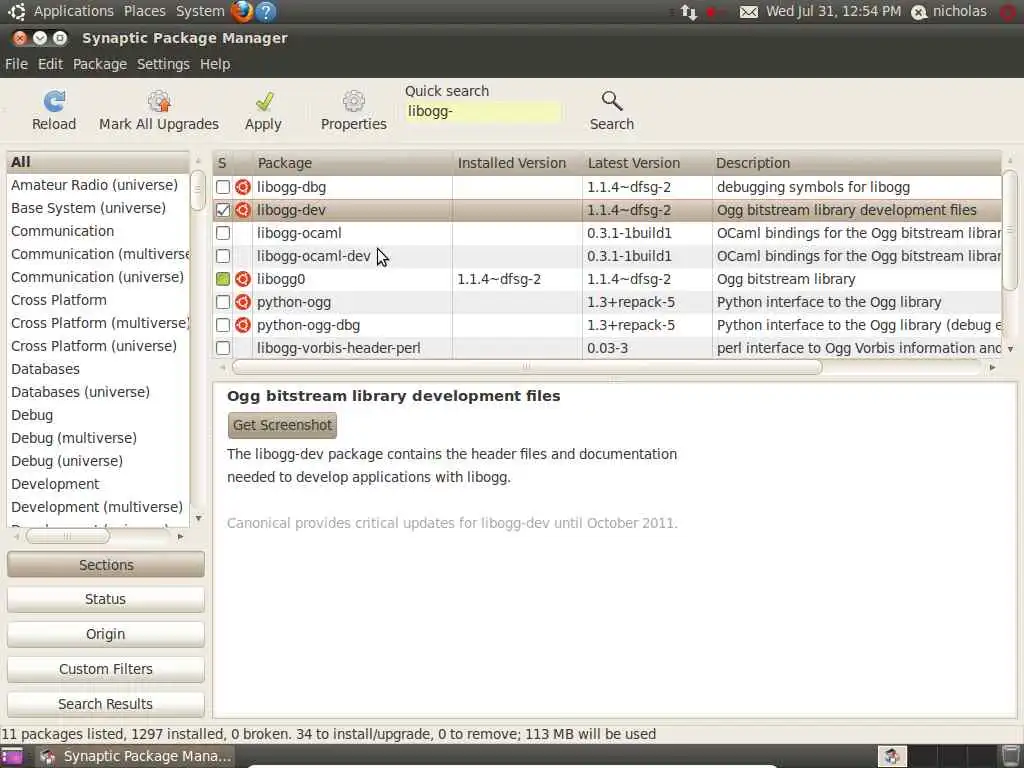Switch to the Origin filter button
1024x768 pixels.
click(x=106, y=634)
